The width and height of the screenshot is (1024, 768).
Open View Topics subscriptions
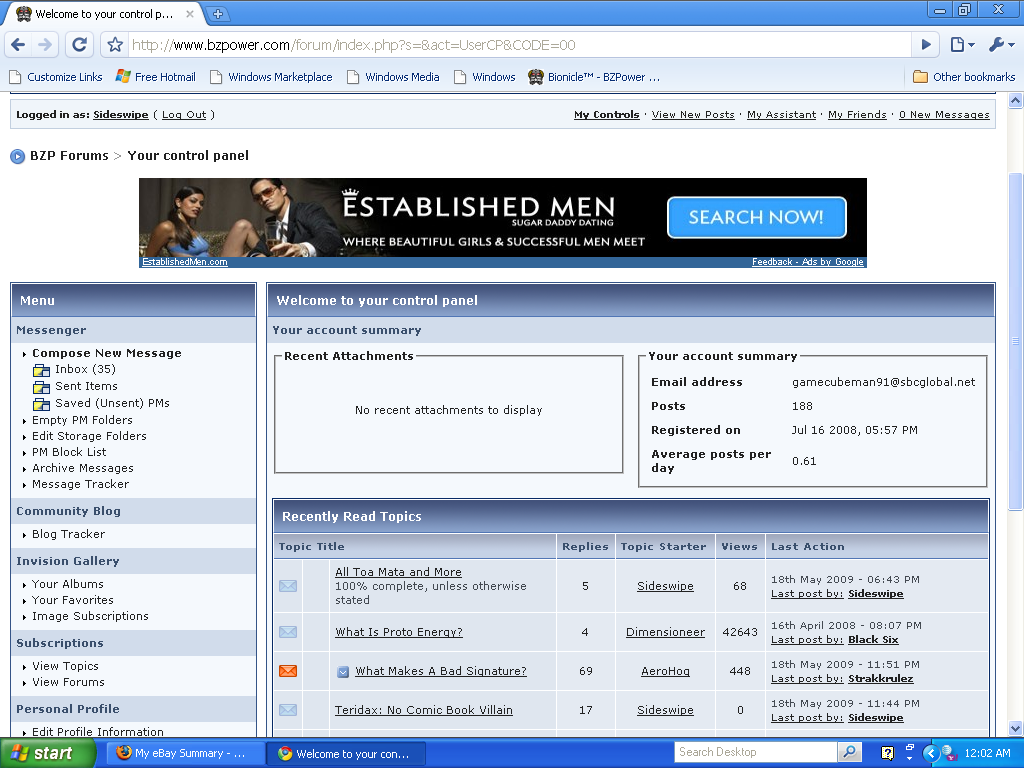[x=65, y=666]
